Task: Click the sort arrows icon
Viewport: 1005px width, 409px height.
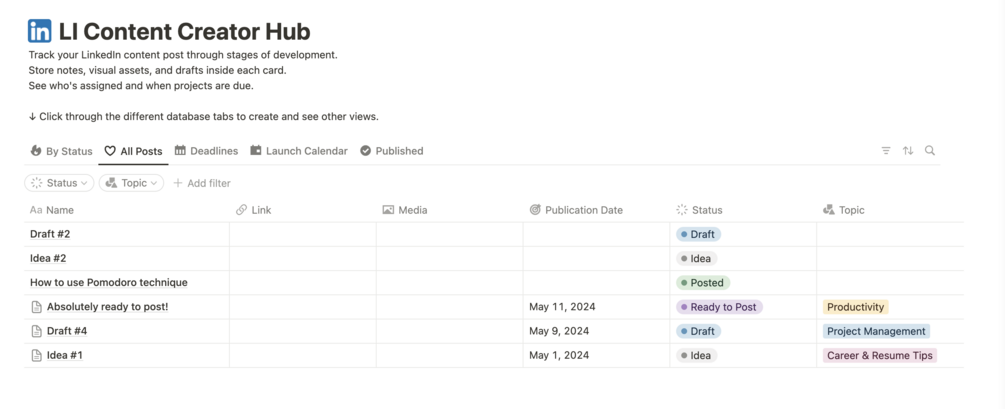Action: coord(908,151)
